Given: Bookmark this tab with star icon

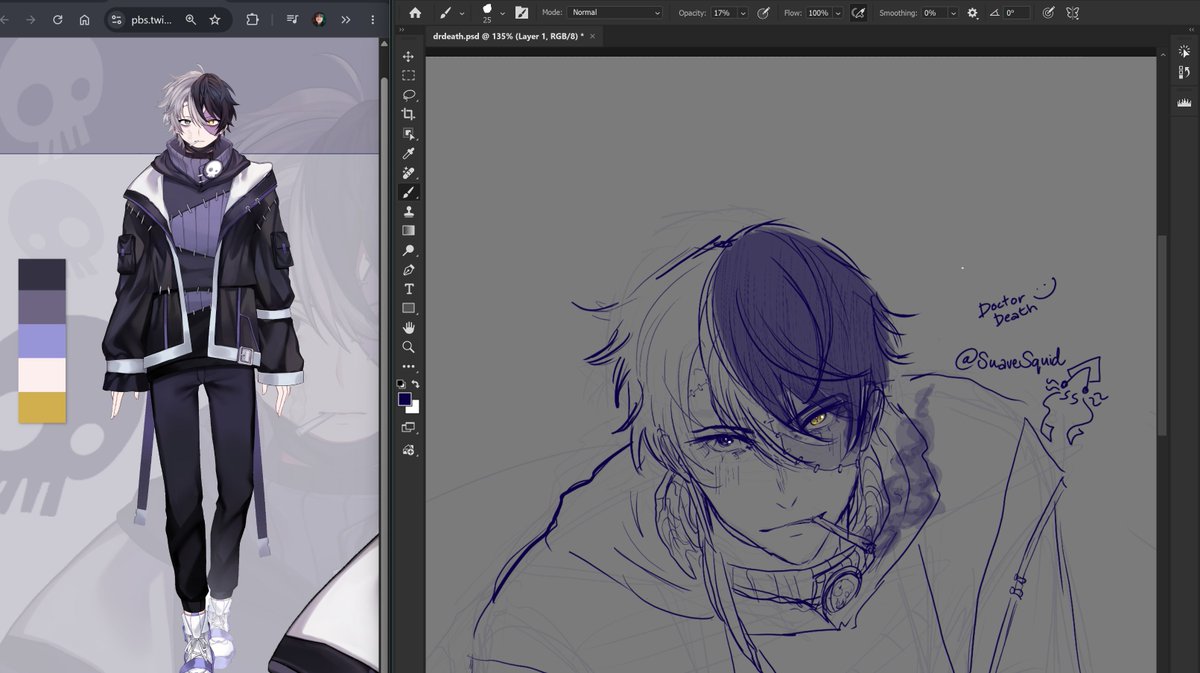Looking at the screenshot, I should tap(215, 19).
